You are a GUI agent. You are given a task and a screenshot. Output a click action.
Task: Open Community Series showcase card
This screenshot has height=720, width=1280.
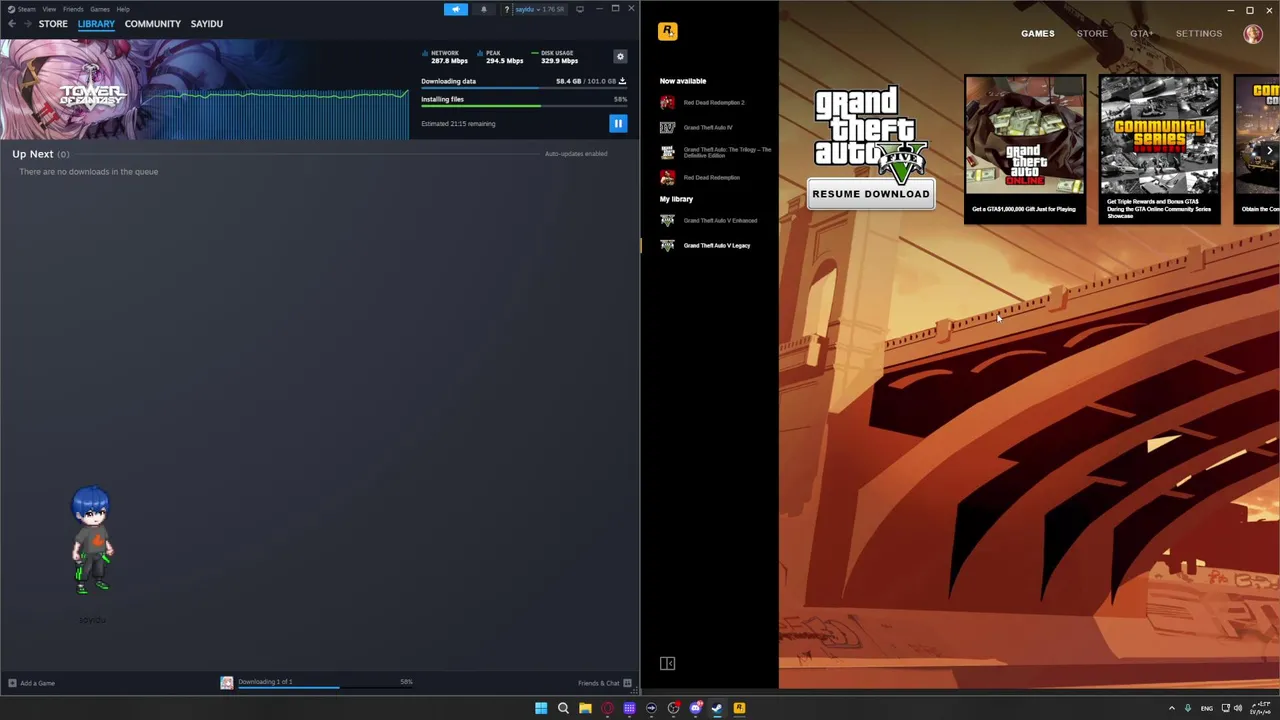tap(1159, 149)
